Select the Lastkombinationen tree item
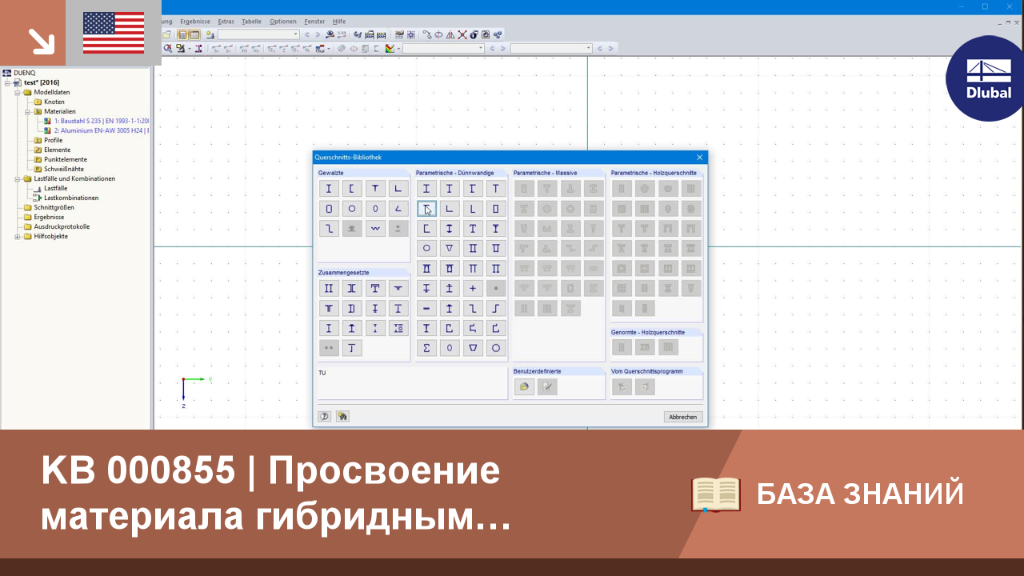The width and height of the screenshot is (1024, 576). point(71,198)
